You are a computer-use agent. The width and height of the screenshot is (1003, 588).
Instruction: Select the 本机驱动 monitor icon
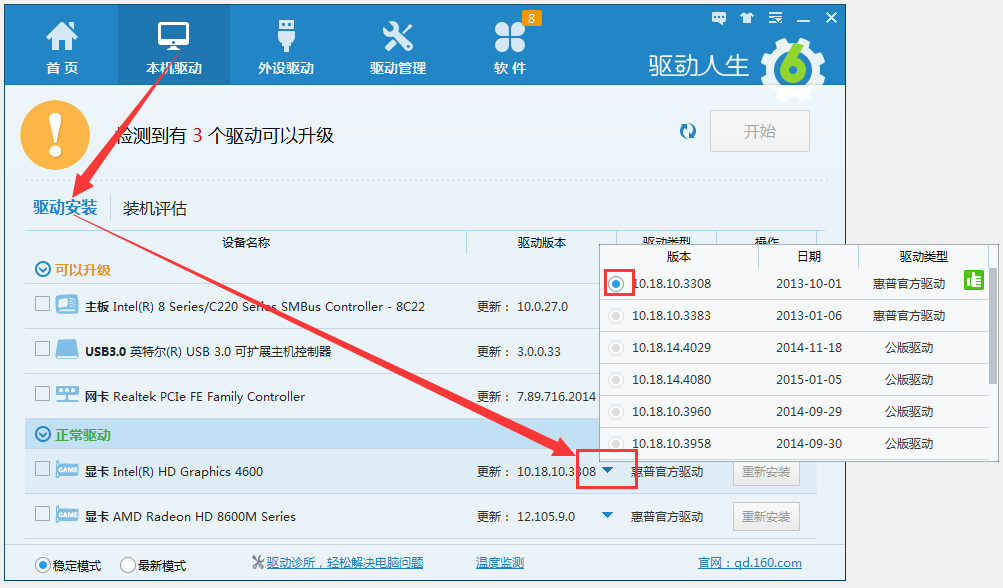[173, 36]
